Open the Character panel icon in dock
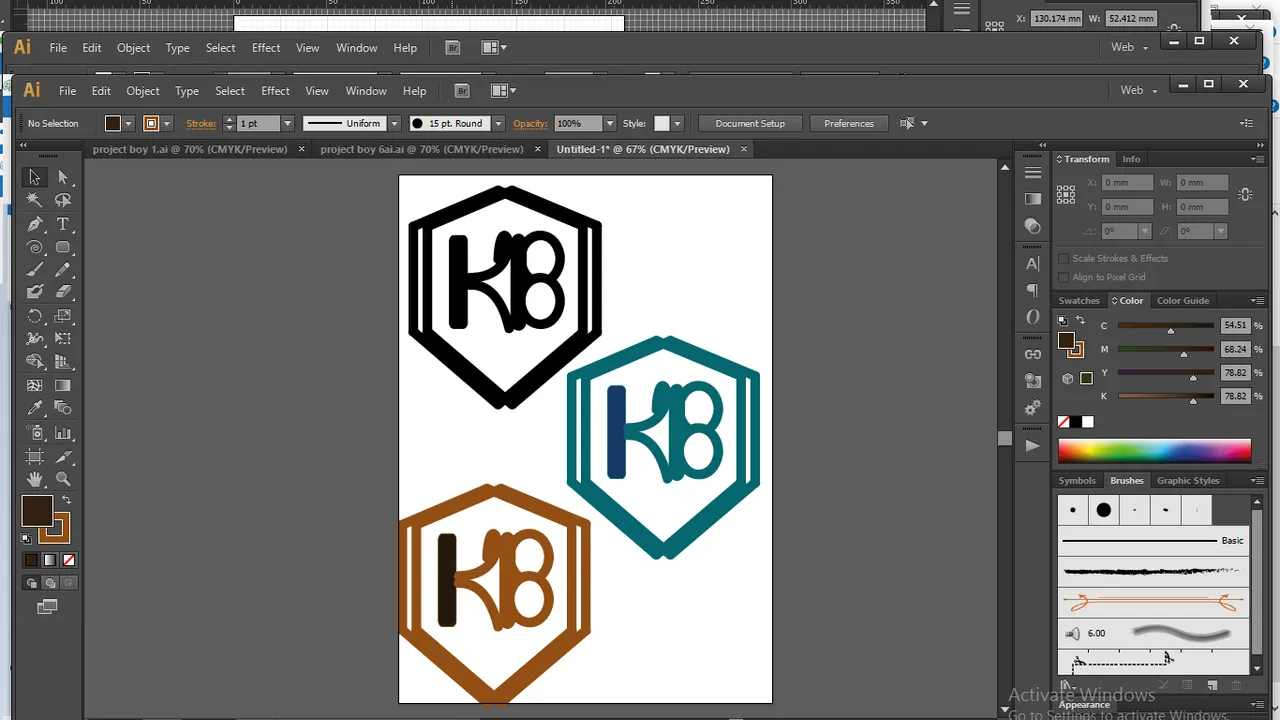Screen dimensions: 1280x720 (1033, 264)
